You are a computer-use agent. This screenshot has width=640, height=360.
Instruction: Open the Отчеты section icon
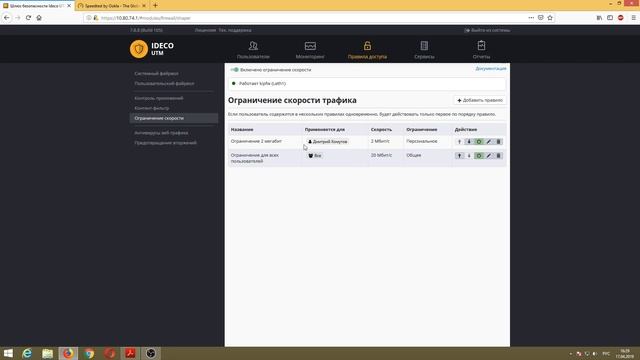pos(481,45)
